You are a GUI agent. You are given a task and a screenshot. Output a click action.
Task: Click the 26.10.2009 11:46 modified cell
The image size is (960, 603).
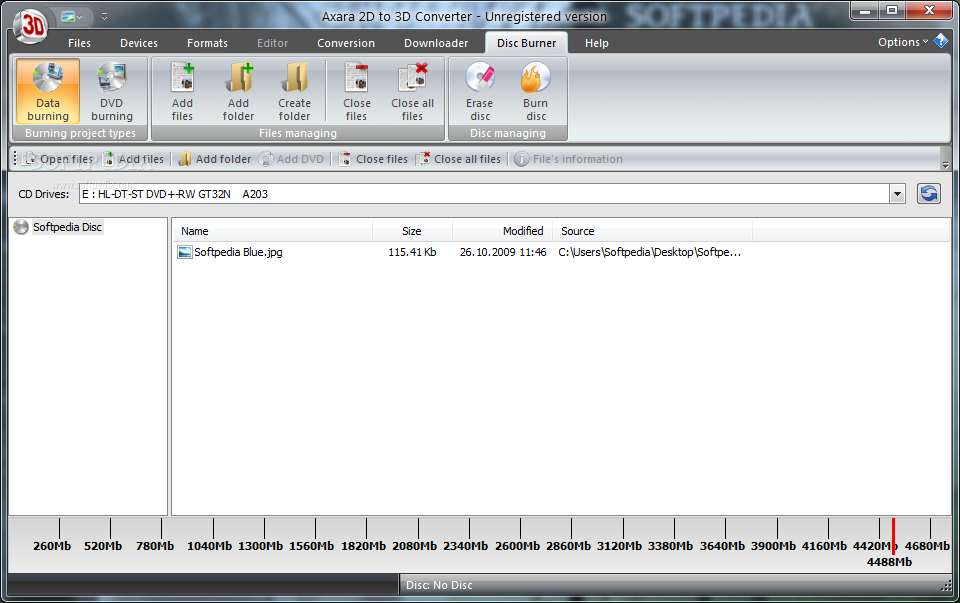pos(503,252)
